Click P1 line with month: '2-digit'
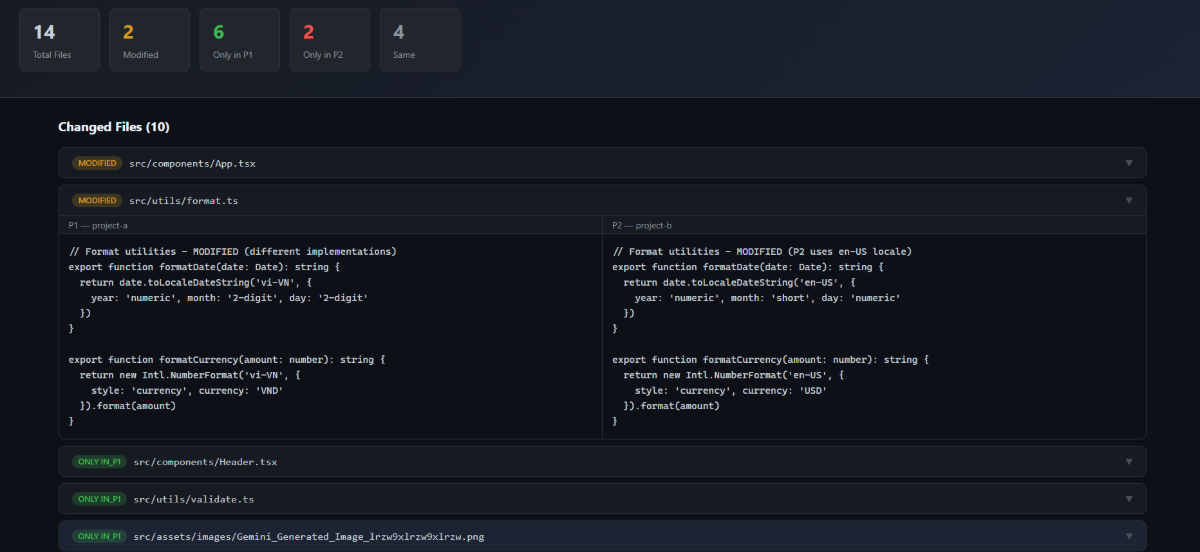 (229, 298)
